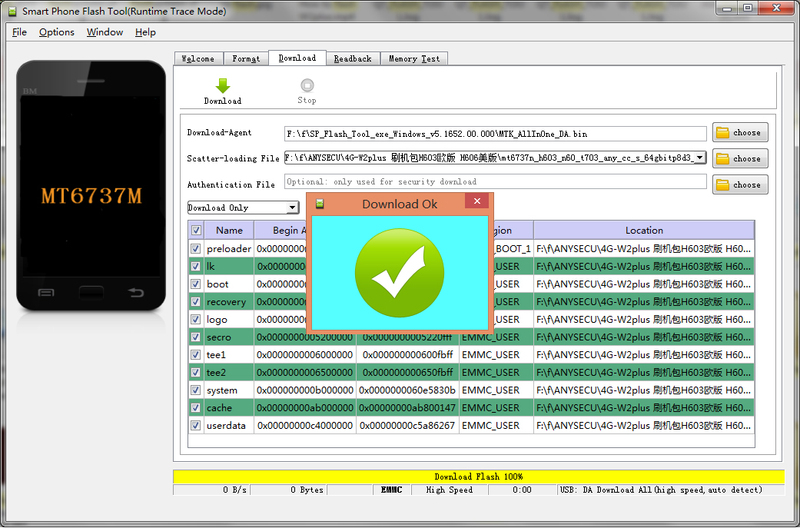Switch to the Memory Test tab
The image size is (800, 528).
coord(414,59)
